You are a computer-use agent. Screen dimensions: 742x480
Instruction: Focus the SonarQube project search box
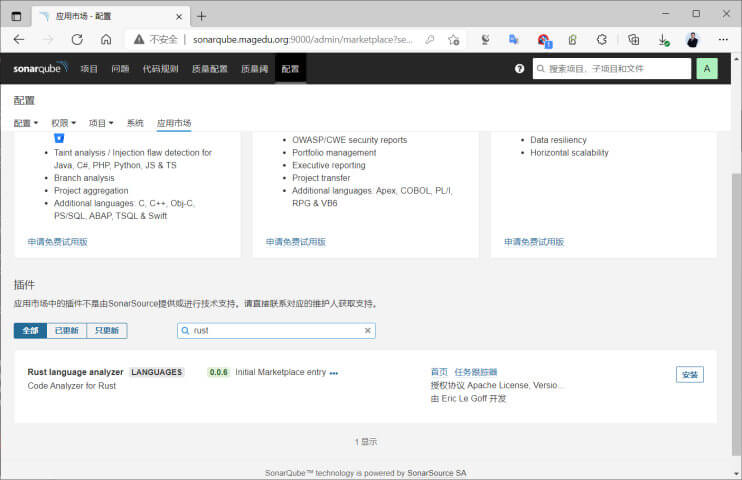tap(611, 69)
